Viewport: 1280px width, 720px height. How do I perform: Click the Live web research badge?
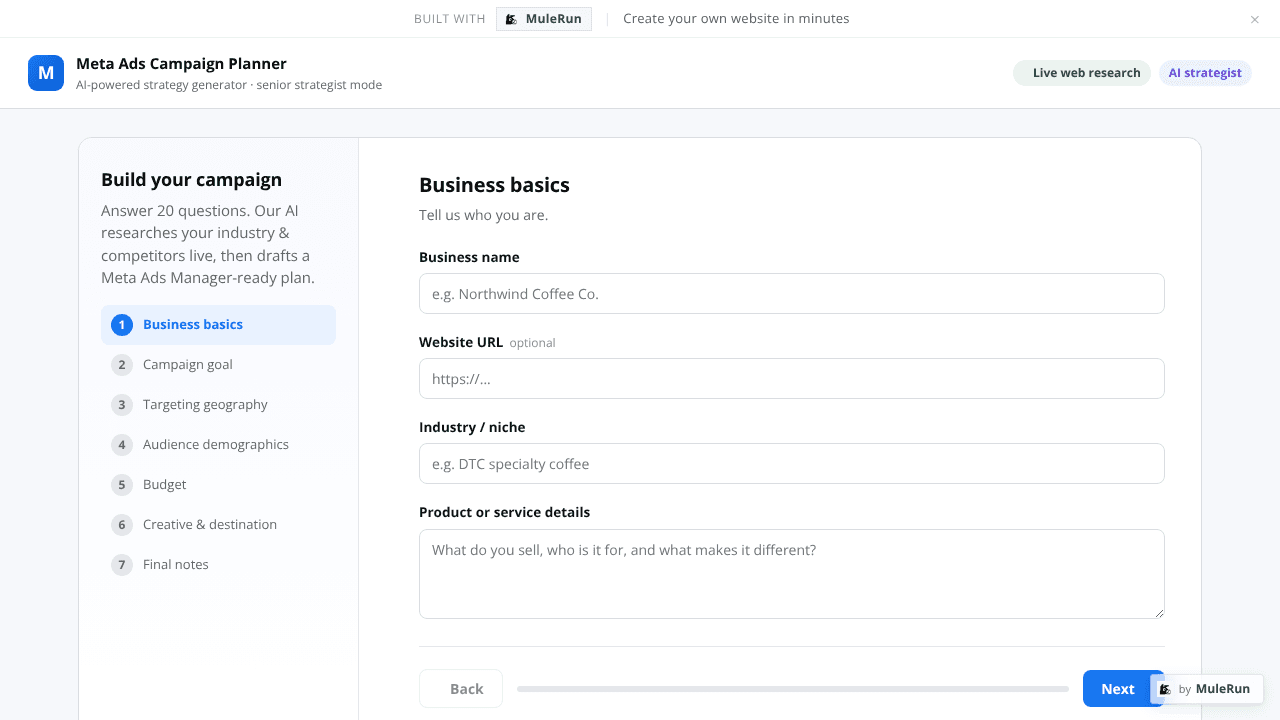pos(1082,73)
